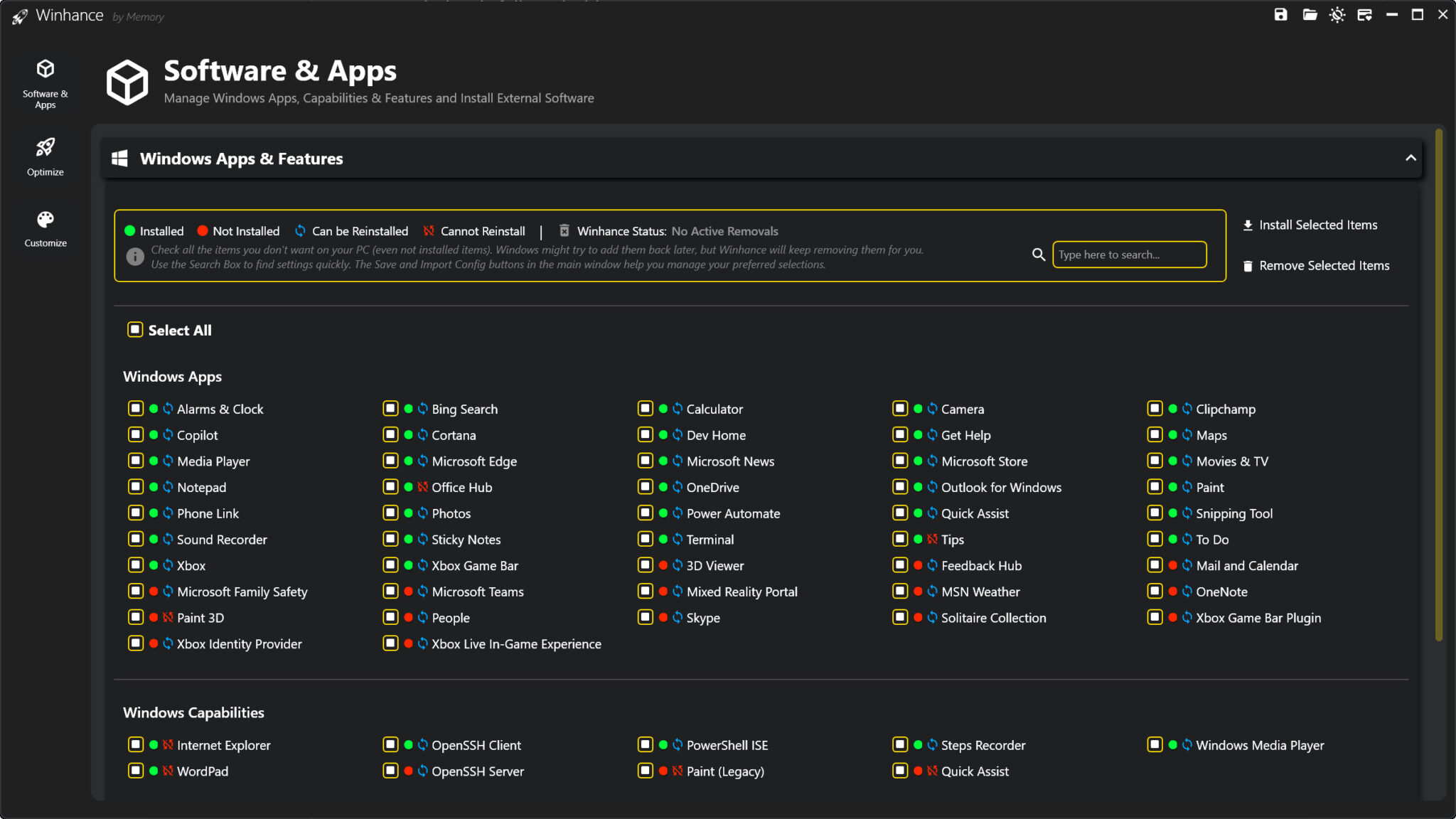
Task: Click Remove Selected Items
Action: tap(1316, 265)
